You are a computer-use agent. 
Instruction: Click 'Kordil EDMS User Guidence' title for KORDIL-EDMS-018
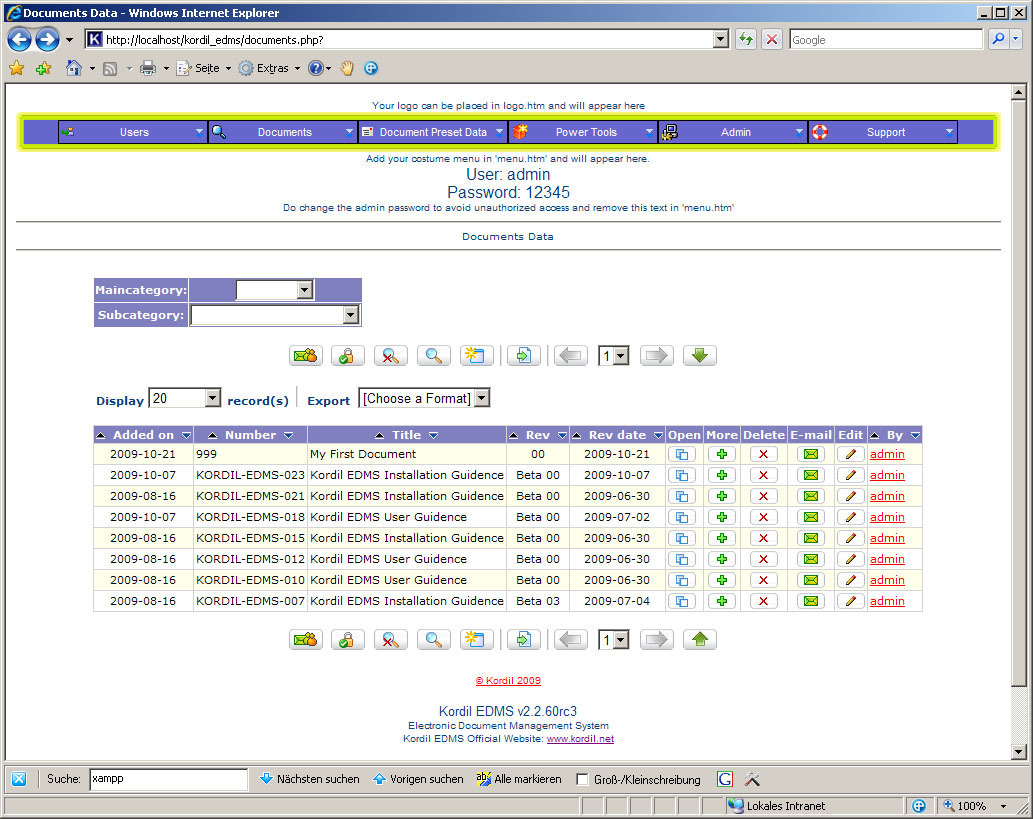click(x=388, y=517)
